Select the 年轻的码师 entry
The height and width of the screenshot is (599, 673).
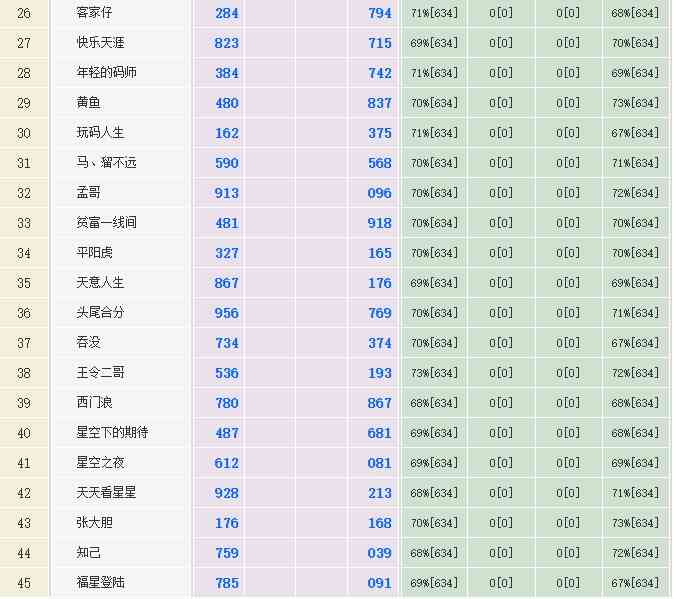click(x=106, y=73)
